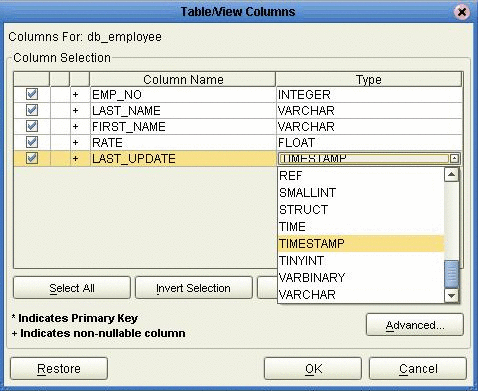The width and height of the screenshot is (478, 391).
Task: Click the Select All button
Action: point(72,288)
